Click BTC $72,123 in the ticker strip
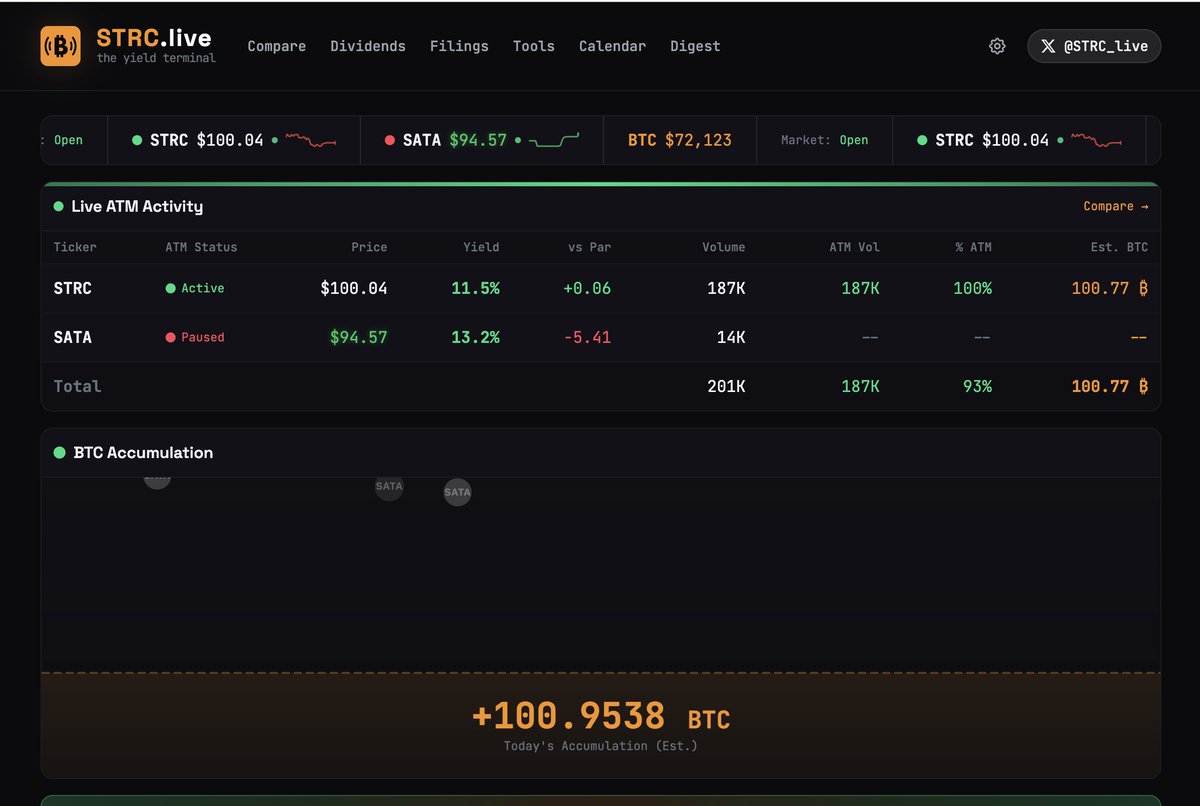Screen dimensions: 1200x806 [680, 140]
